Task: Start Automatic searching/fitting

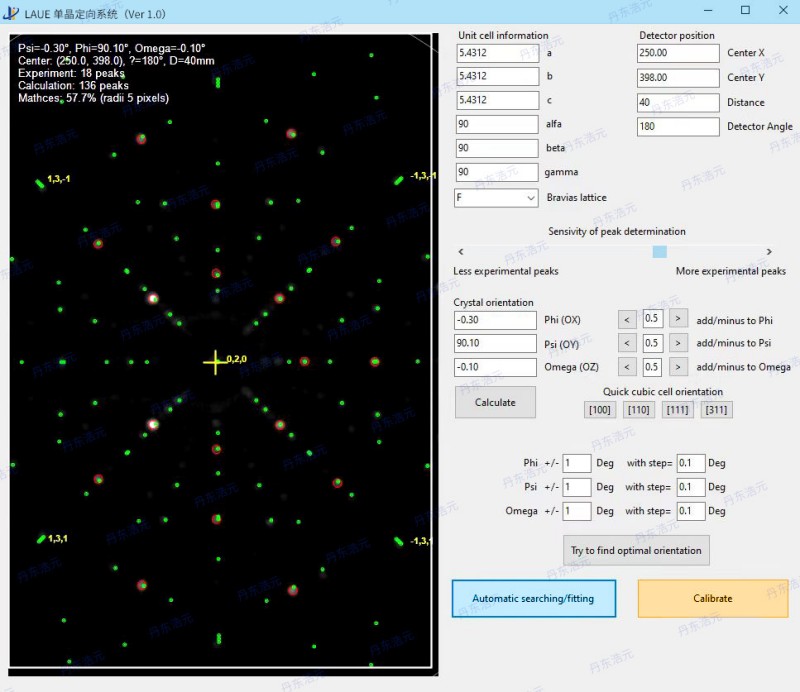Action: click(x=532, y=598)
